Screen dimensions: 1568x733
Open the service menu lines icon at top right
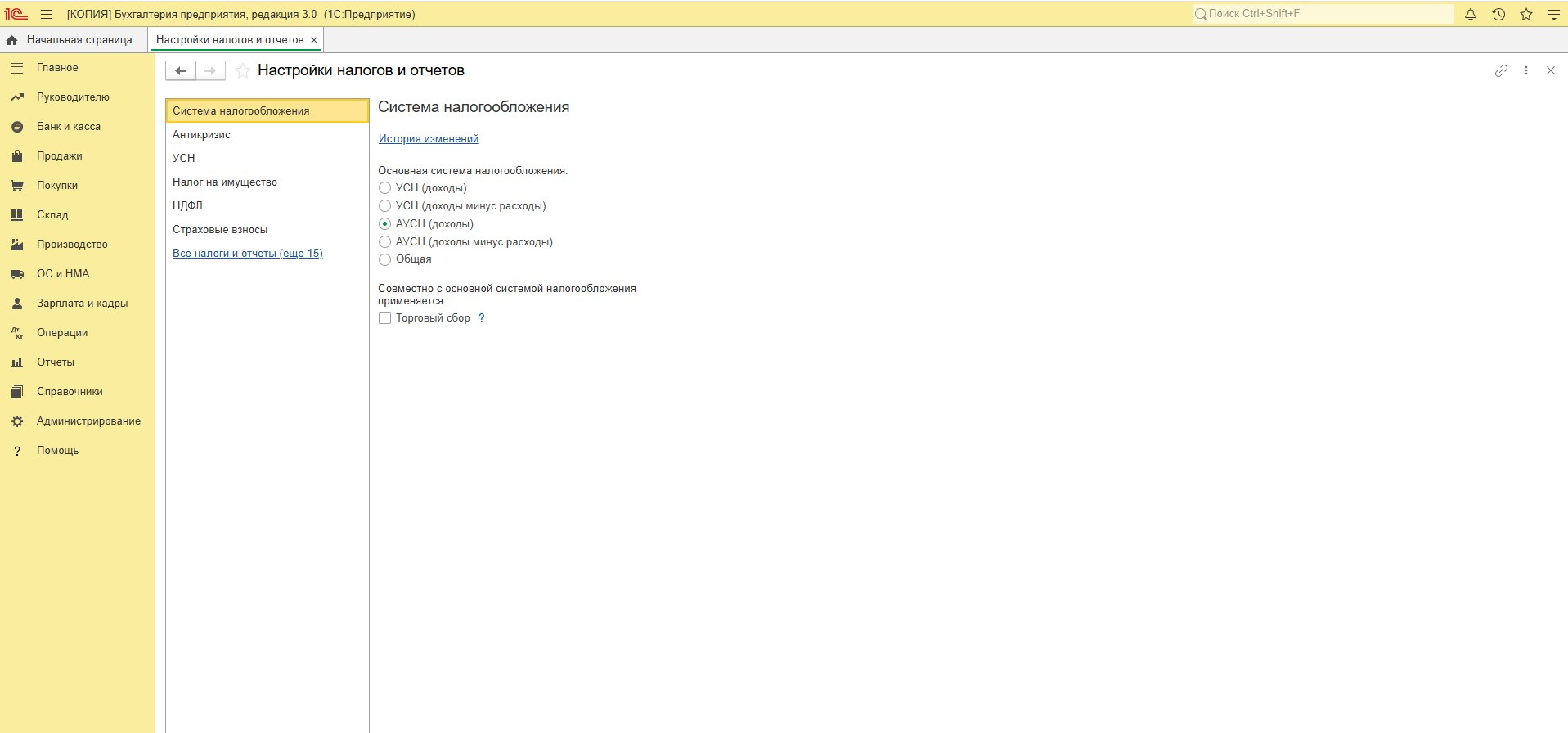1553,14
